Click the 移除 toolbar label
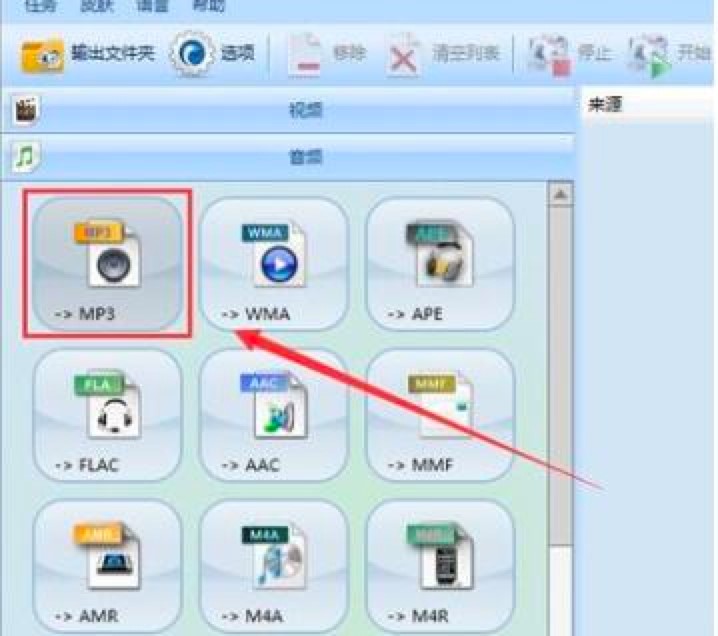This screenshot has height=636, width=718. pyautogui.click(x=349, y=54)
